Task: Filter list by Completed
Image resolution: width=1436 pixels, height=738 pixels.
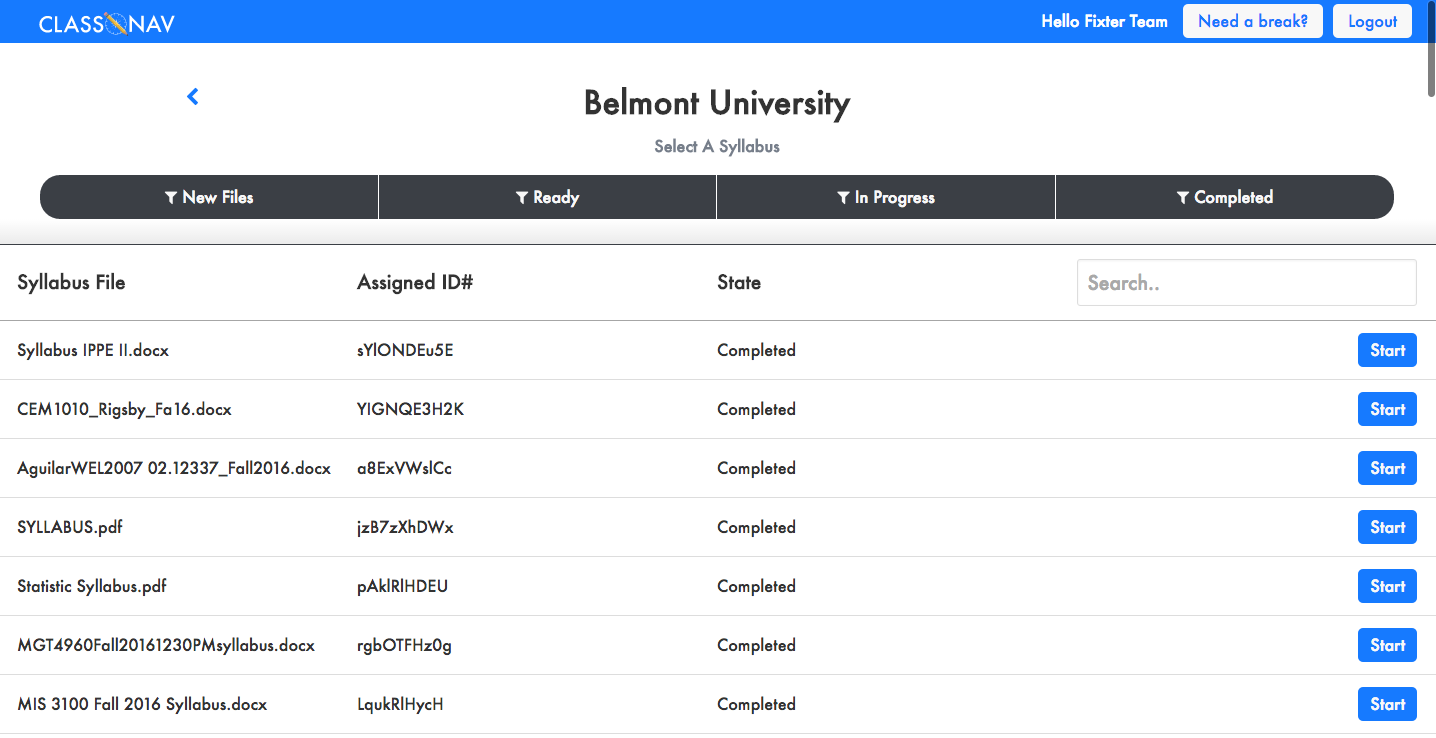Action: [1225, 197]
